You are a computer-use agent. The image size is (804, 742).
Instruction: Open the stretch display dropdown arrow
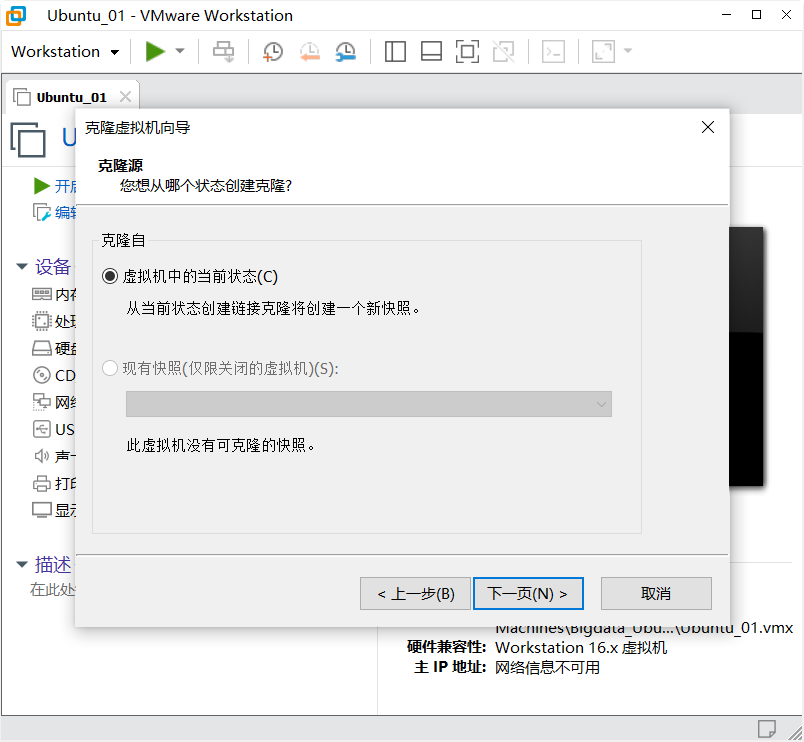pyautogui.click(x=628, y=51)
